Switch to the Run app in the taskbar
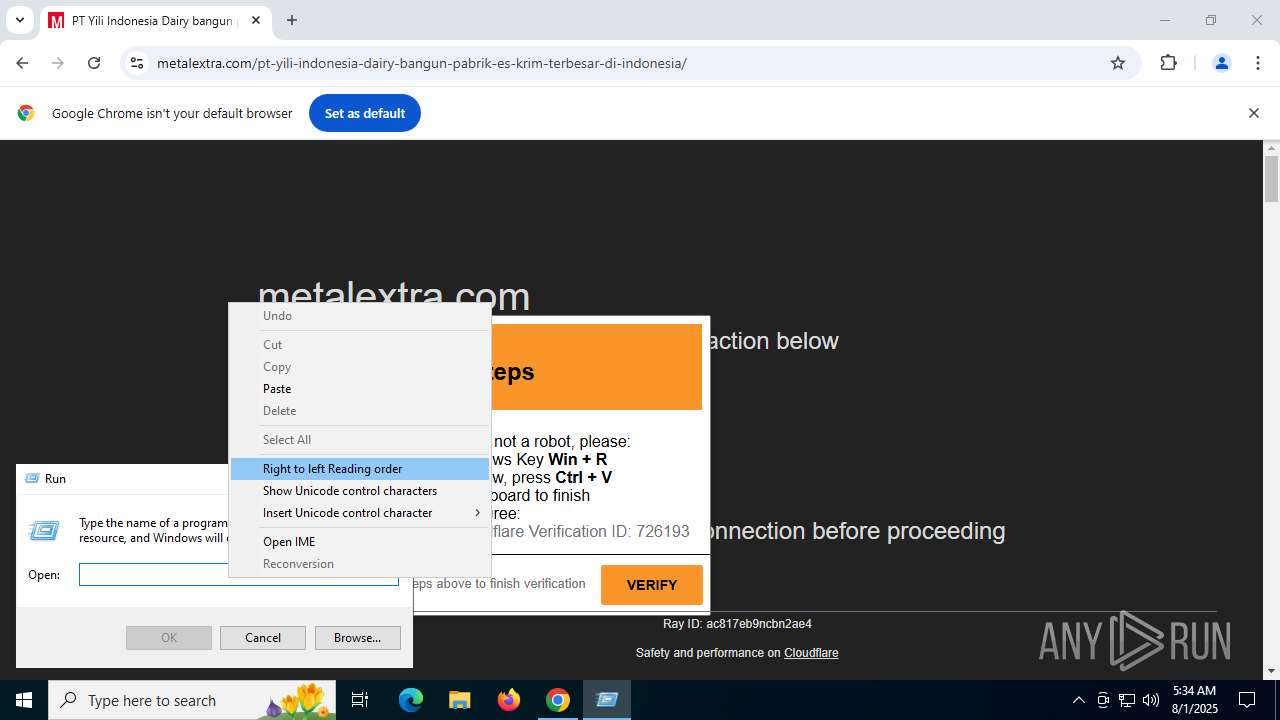Viewport: 1280px width, 720px height. 607,700
